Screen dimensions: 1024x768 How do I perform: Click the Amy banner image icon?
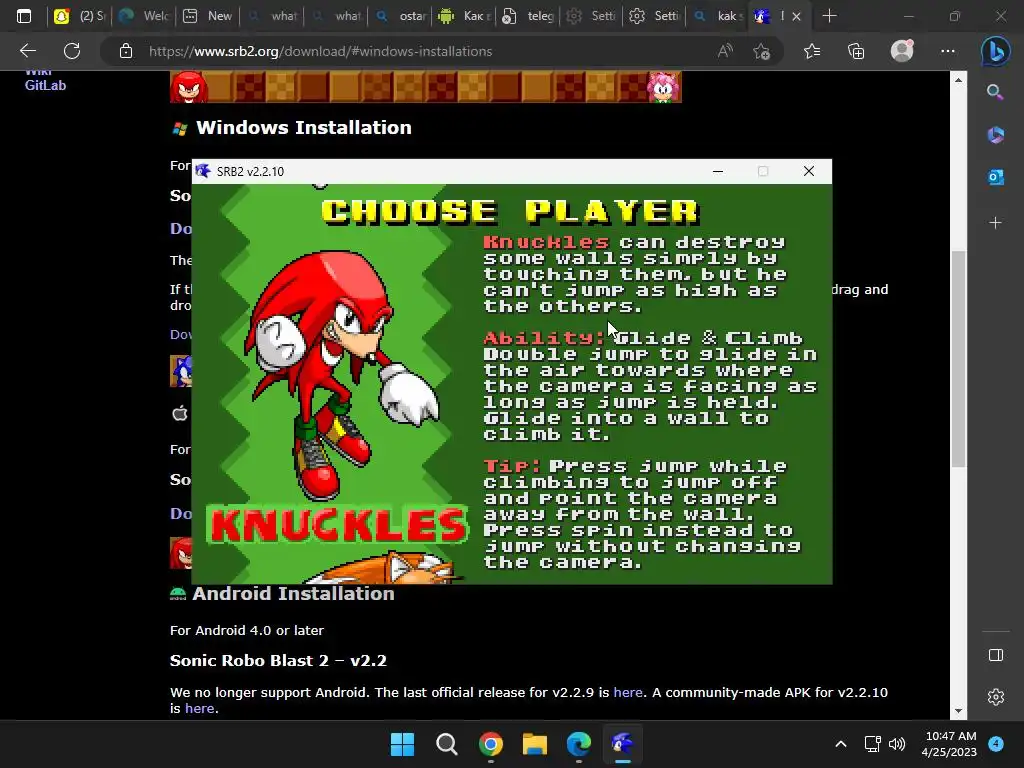click(x=663, y=87)
